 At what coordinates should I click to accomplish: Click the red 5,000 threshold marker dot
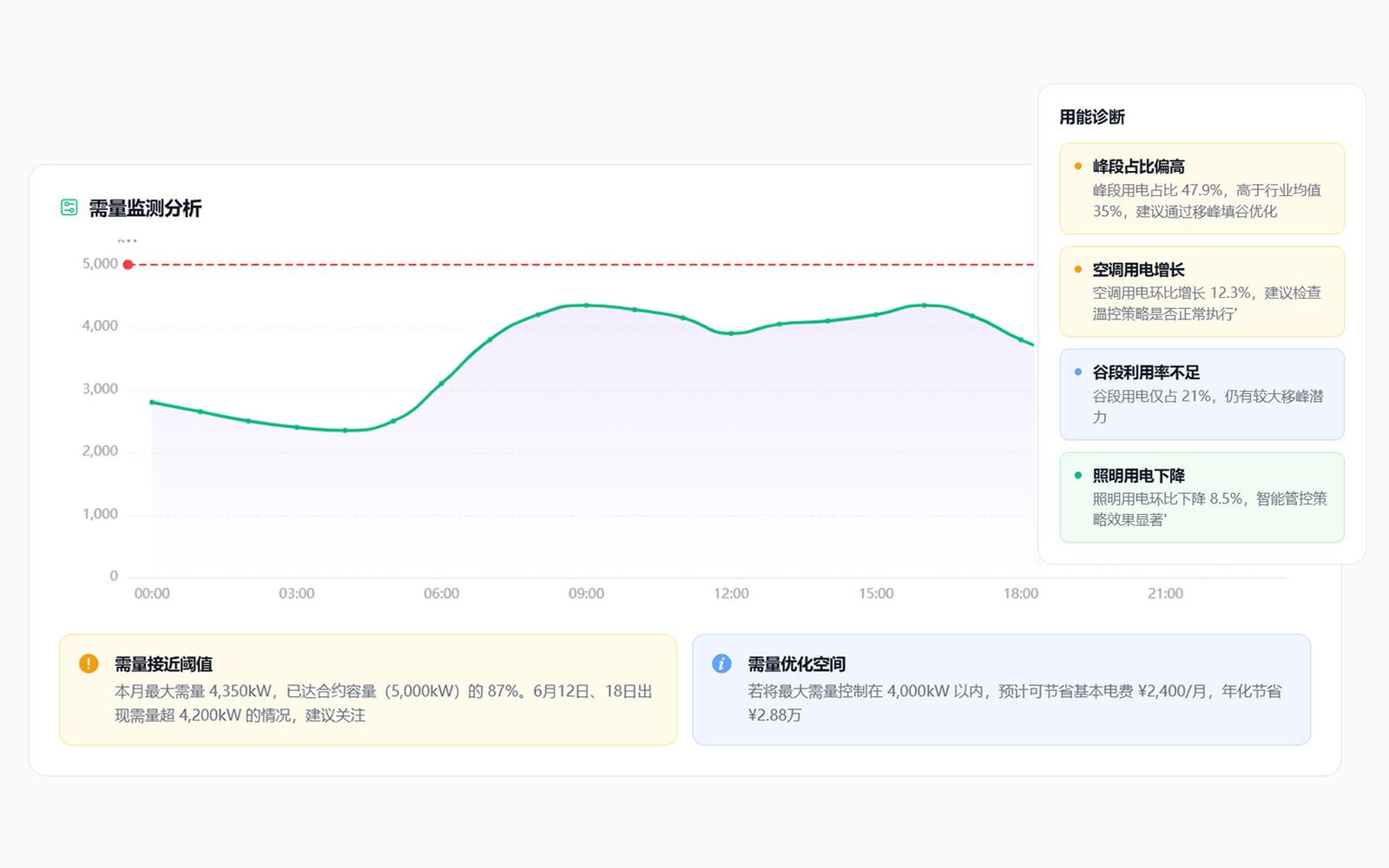(x=128, y=264)
